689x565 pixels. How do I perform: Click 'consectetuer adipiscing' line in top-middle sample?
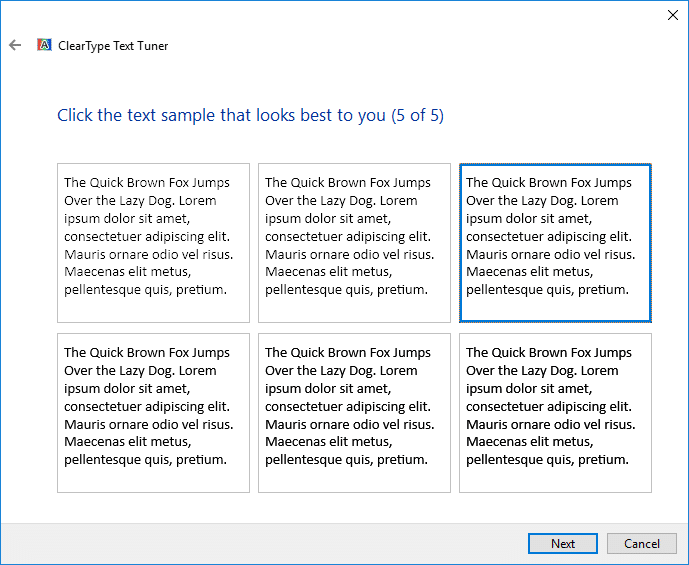click(x=348, y=237)
